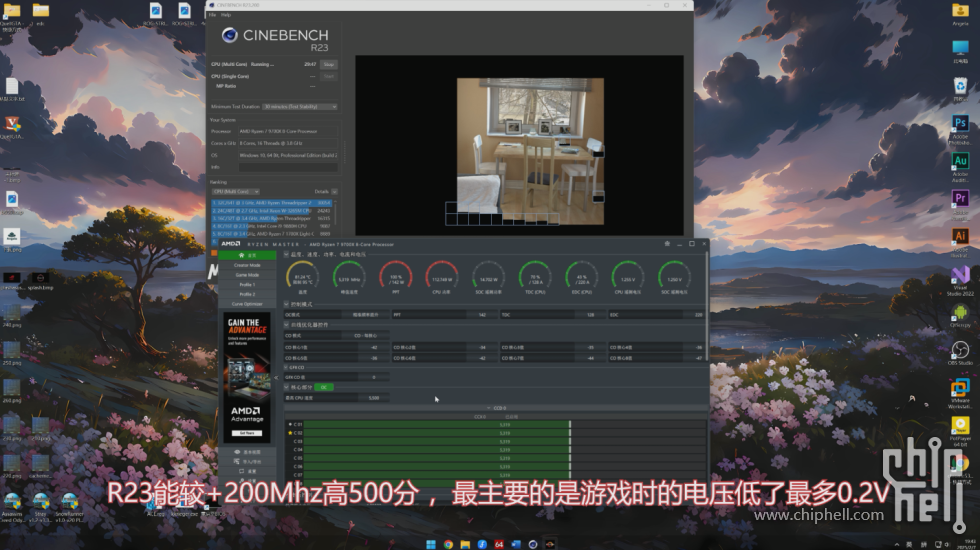
Task: Collapse the curve optimizer control section
Action: (287, 325)
